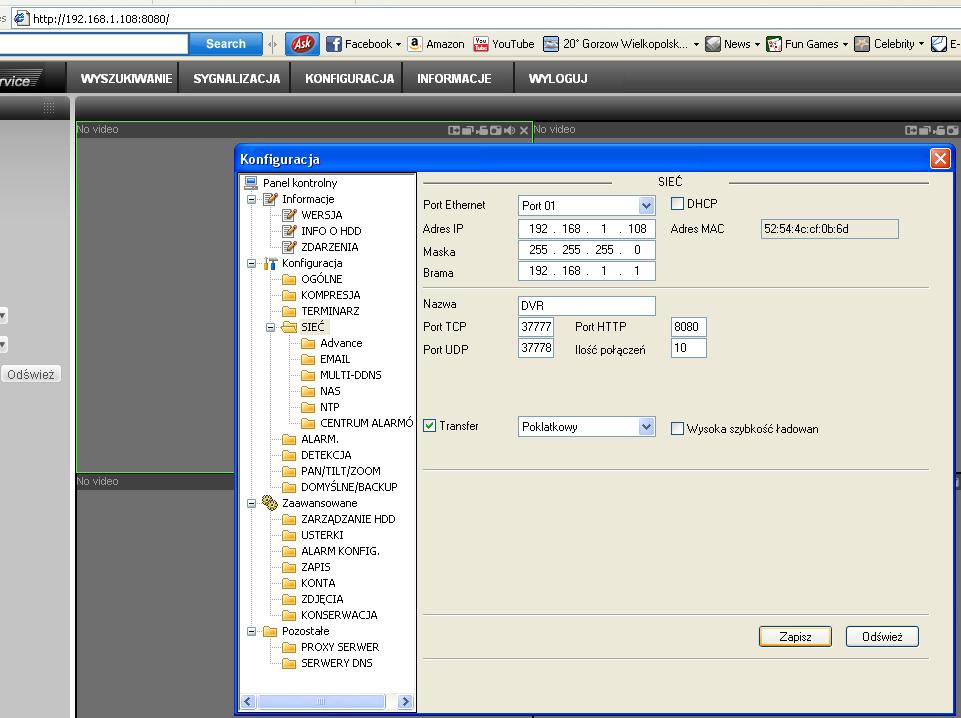The image size is (961, 718).
Task: Open the Port Ethernet dropdown
Action: 646,206
